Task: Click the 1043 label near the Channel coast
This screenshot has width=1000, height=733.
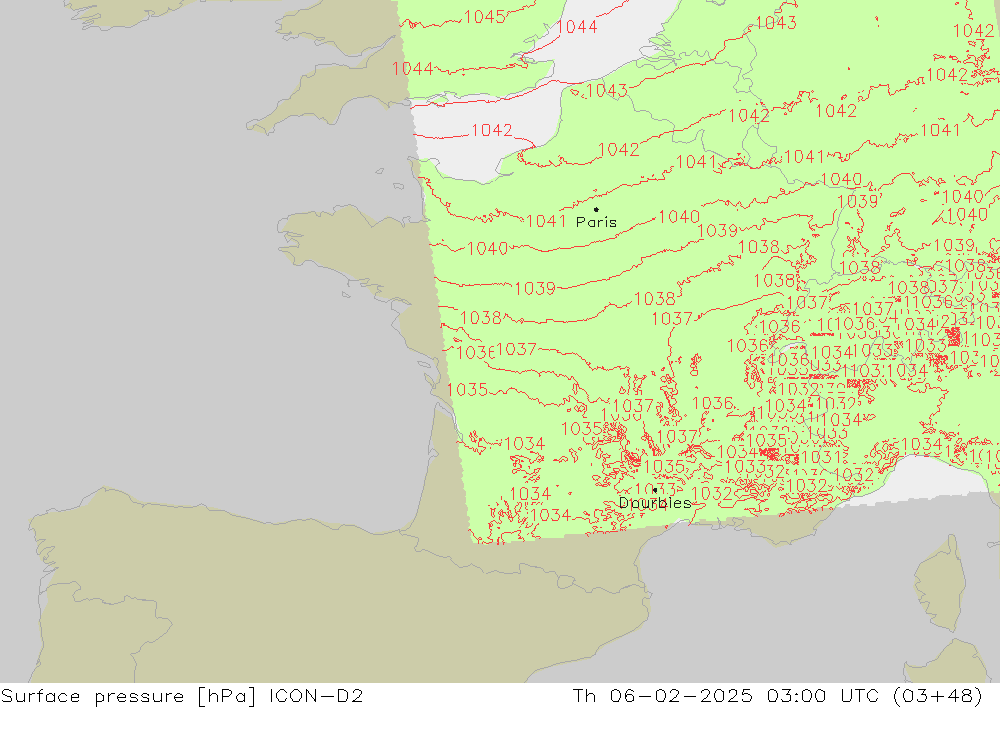Action: point(607,91)
